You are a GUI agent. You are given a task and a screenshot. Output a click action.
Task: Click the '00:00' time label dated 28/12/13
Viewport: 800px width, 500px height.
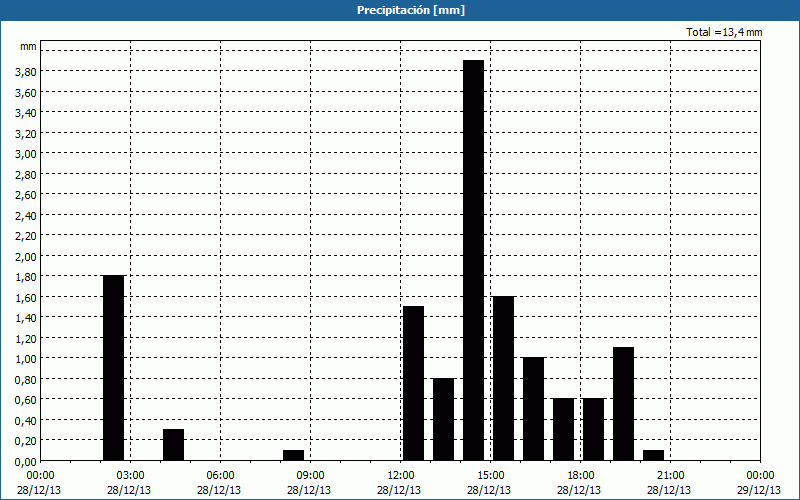(40, 476)
